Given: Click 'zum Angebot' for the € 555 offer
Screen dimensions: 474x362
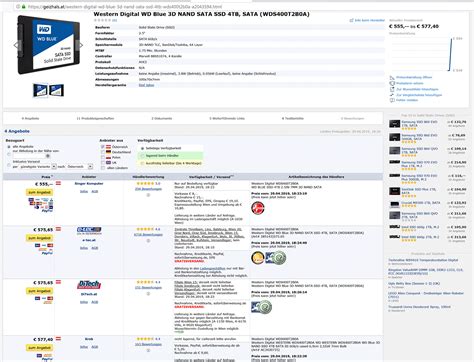Looking at the screenshot, I should pyautogui.click(x=39, y=192).
